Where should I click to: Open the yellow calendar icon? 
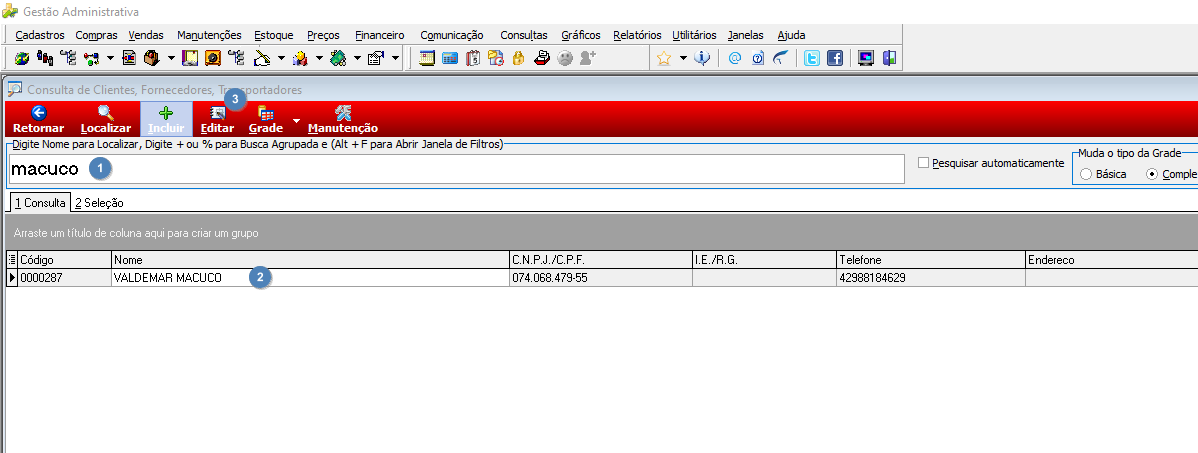pos(427,58)
